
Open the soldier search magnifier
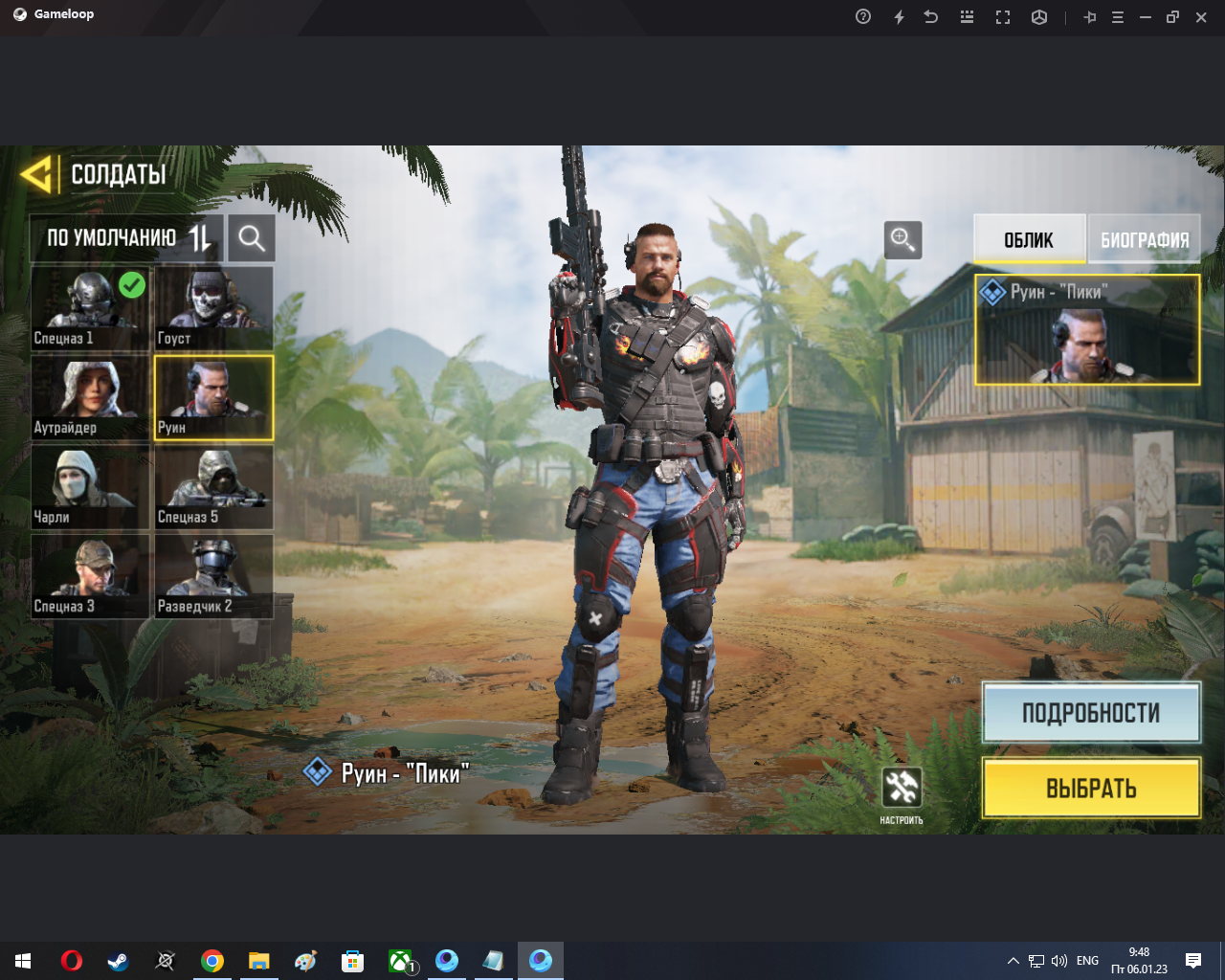252,238
